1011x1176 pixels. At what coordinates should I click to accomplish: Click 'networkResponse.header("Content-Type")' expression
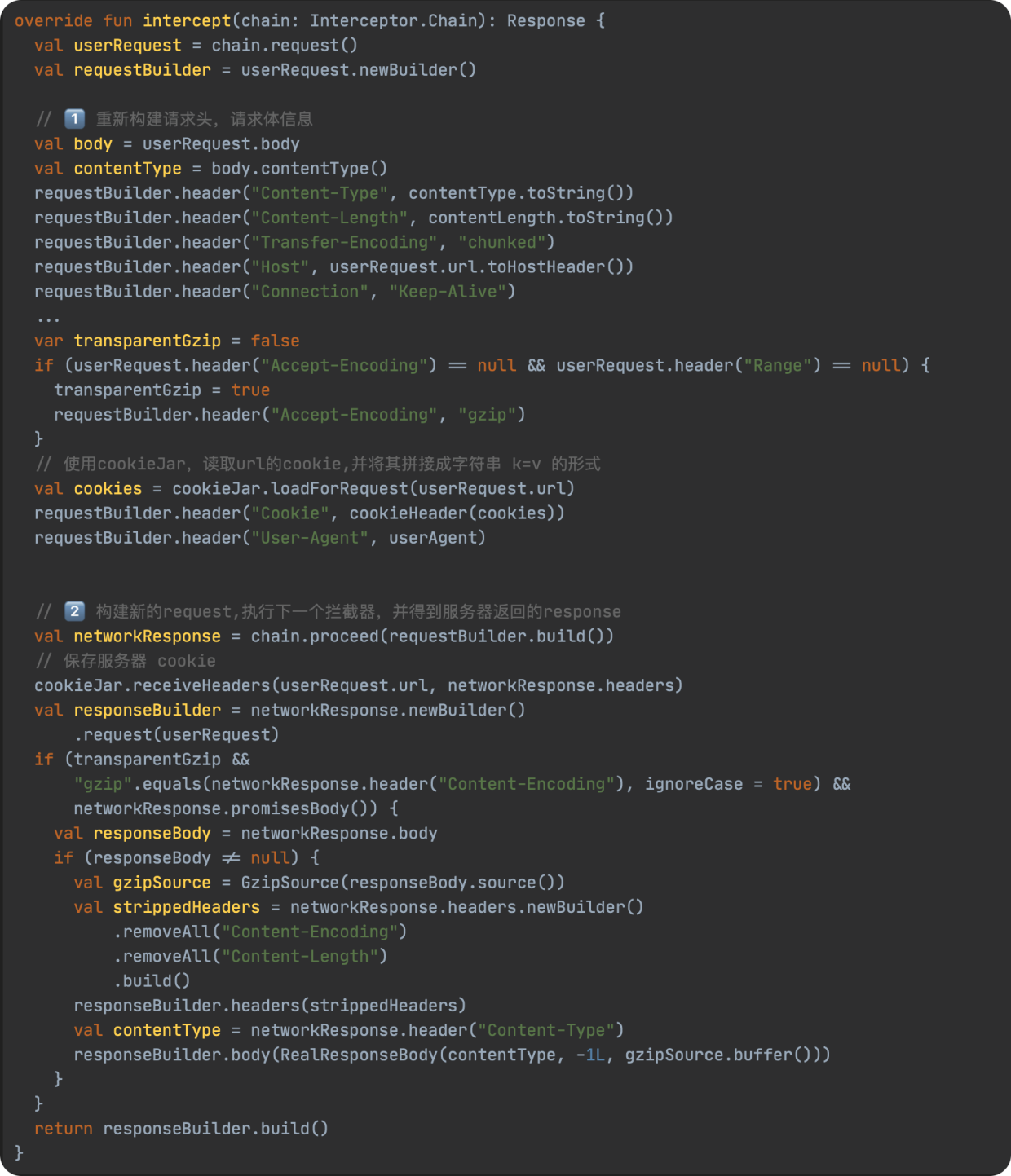point(437,1030)
